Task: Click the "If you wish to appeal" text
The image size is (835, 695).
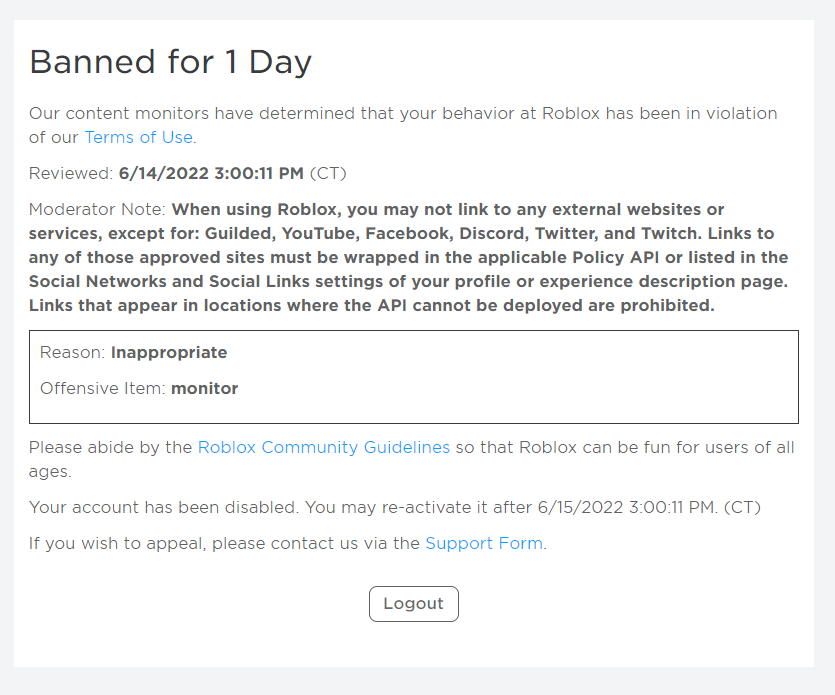Action: tap(224, 543)
